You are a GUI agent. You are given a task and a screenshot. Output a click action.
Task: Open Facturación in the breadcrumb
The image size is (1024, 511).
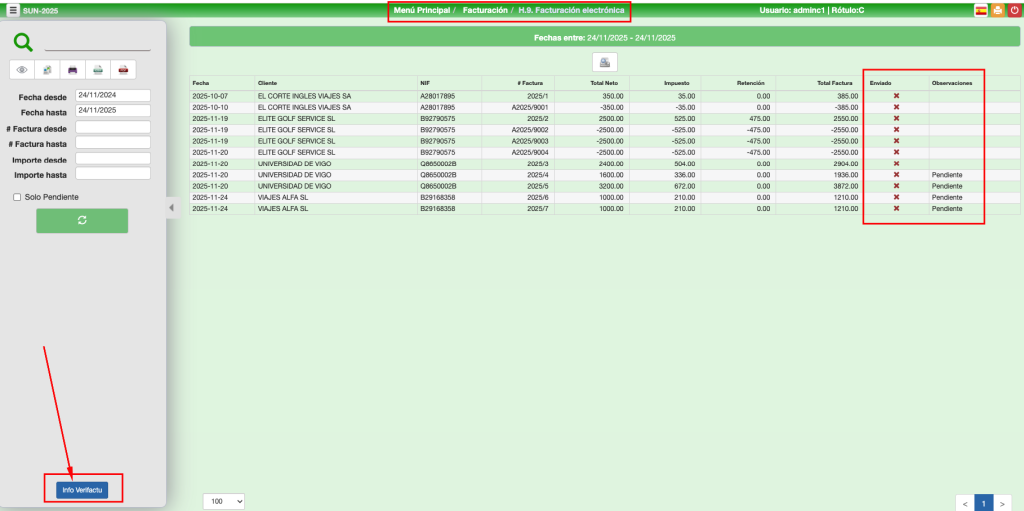485,10
